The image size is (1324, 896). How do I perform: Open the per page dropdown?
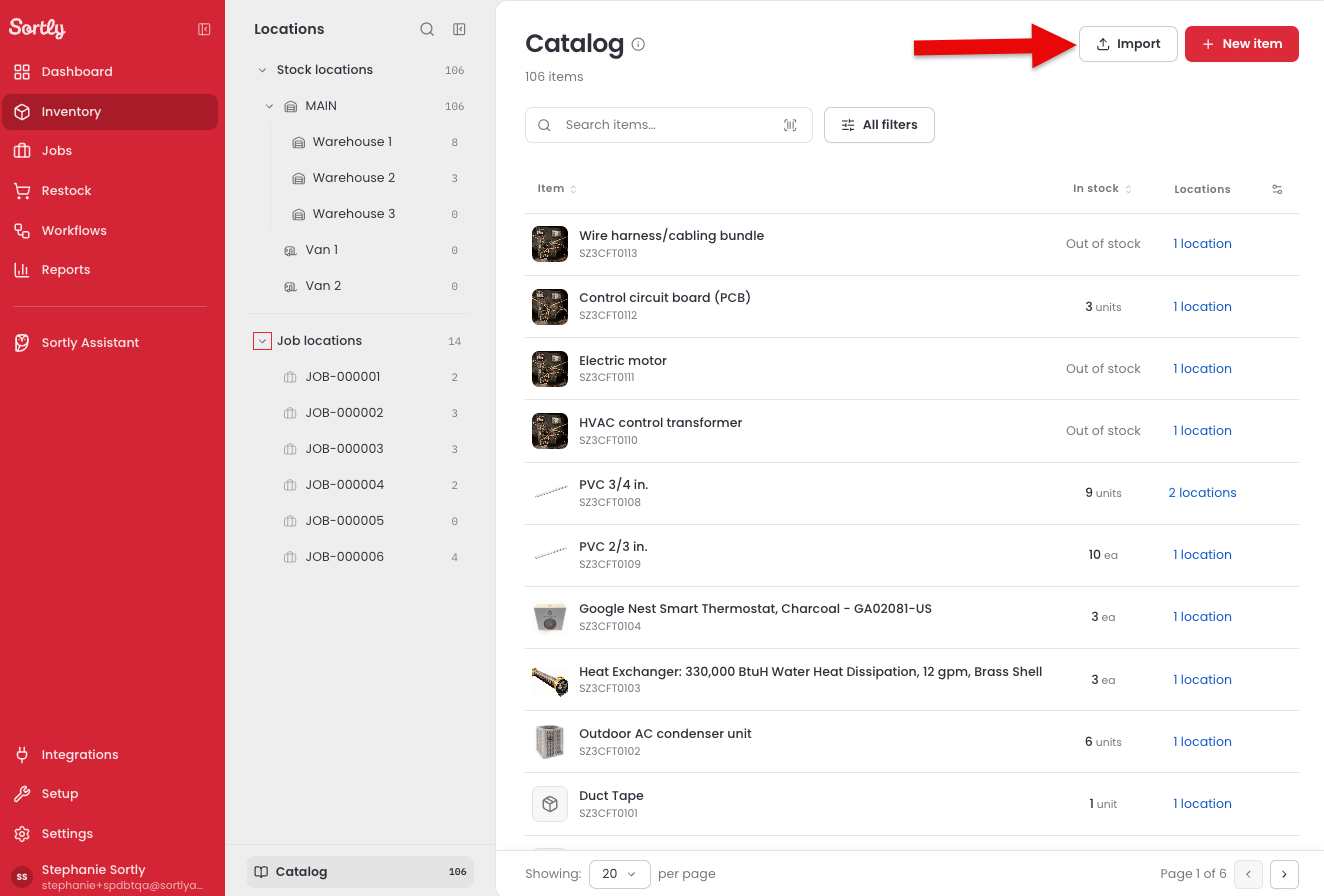coord(620,874)
